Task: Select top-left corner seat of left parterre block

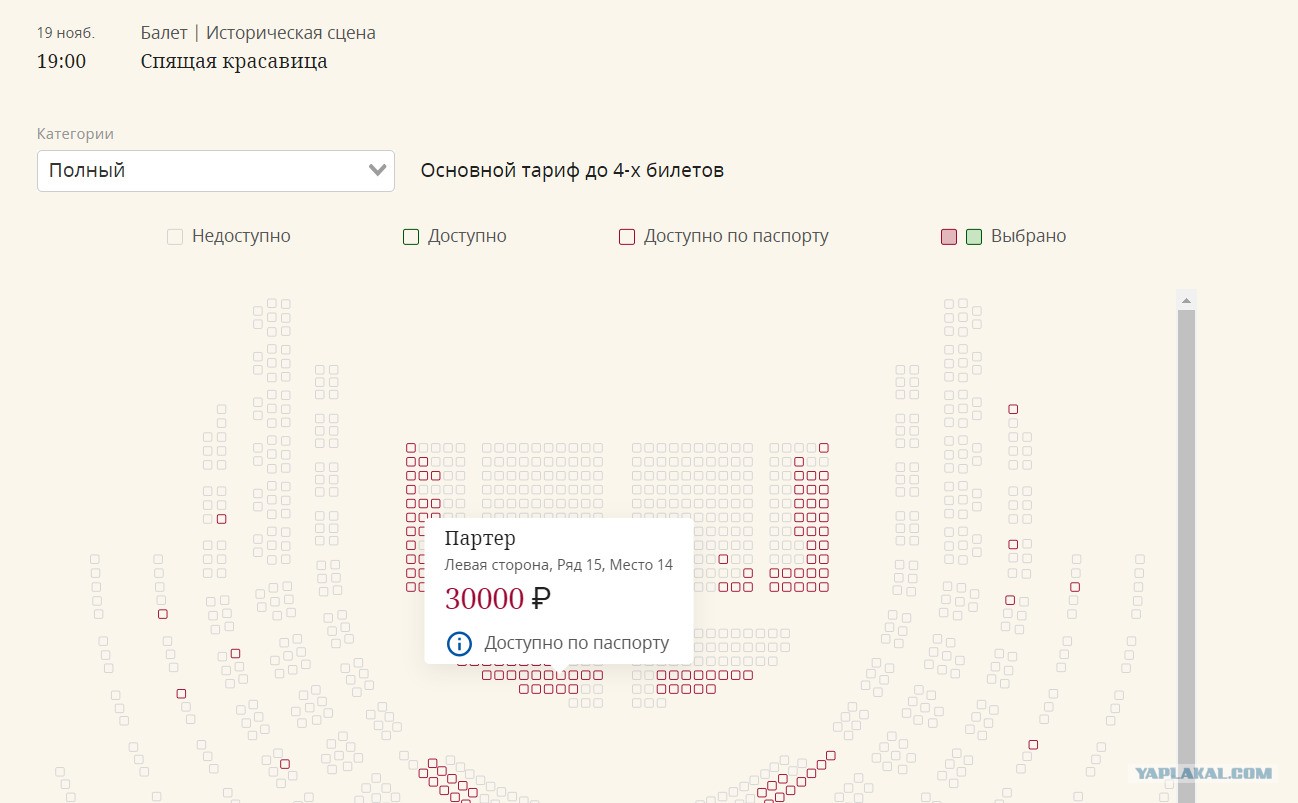Action: coord(411,448)
